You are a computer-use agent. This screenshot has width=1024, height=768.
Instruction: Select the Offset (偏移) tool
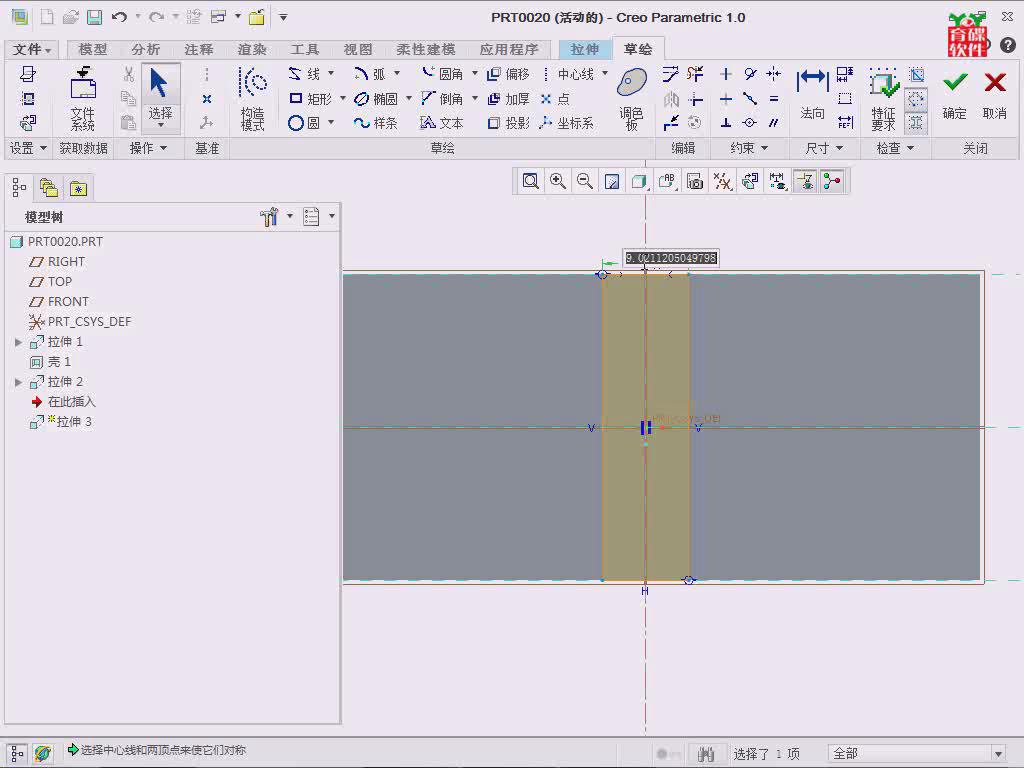click(509, 74)
